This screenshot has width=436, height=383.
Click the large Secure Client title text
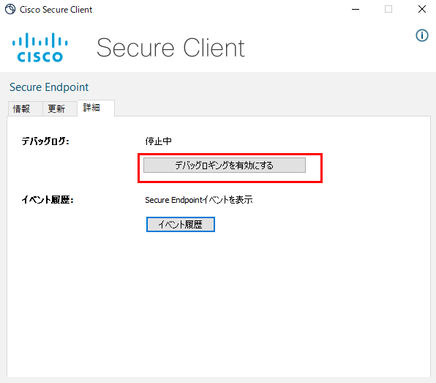click(x=171, y=48)
